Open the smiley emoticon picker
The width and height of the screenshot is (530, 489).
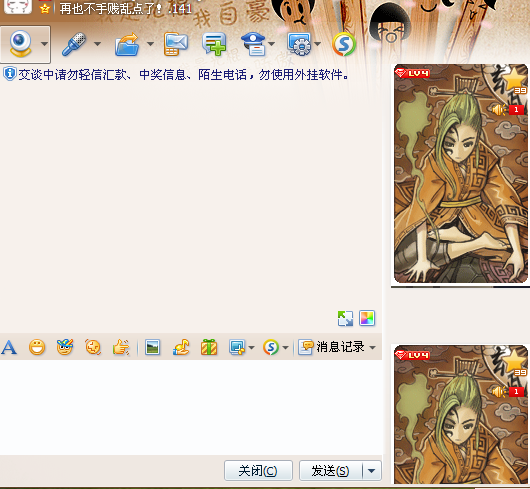tap(37, 347)
